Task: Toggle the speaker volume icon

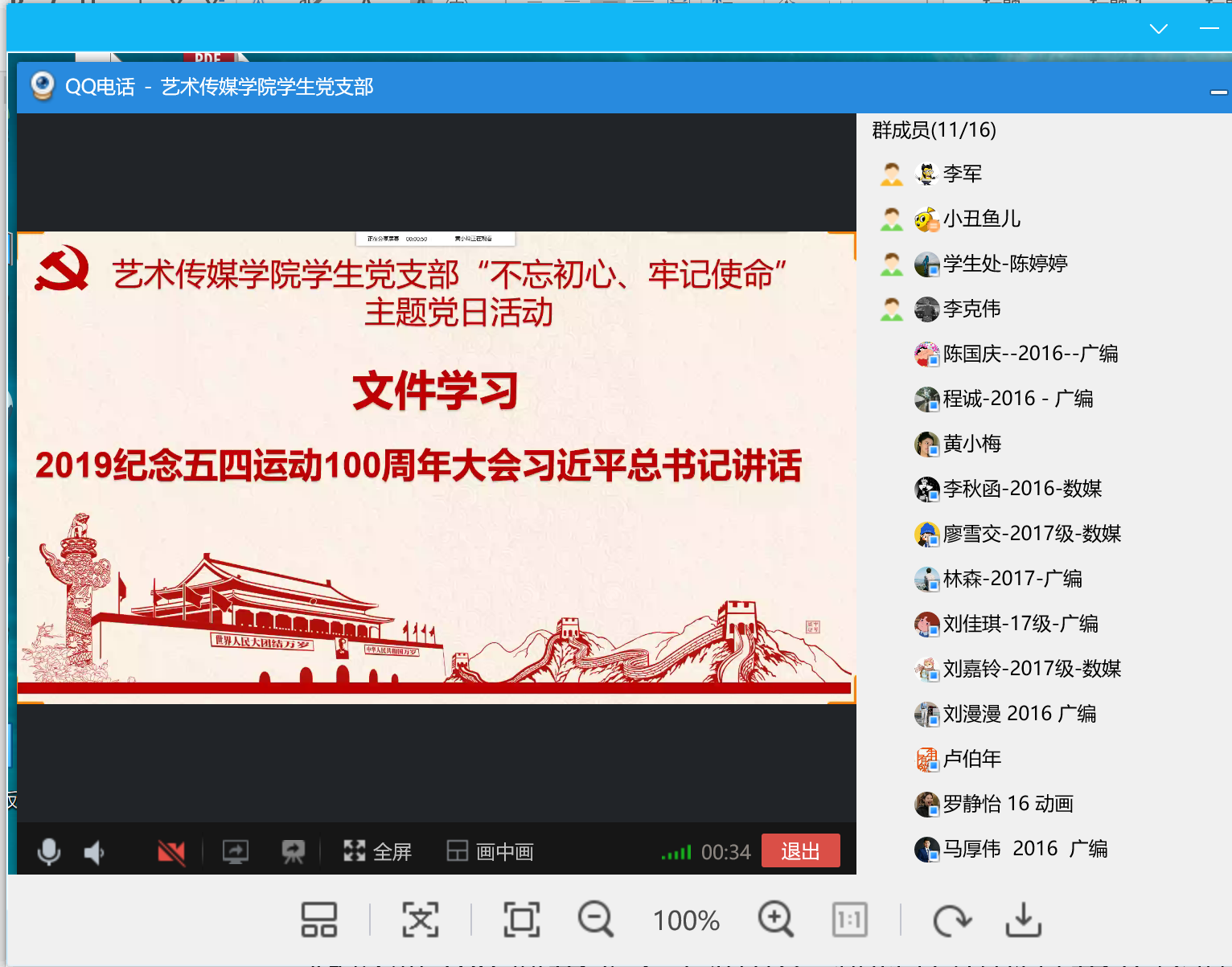Action: tap(95, 852)
